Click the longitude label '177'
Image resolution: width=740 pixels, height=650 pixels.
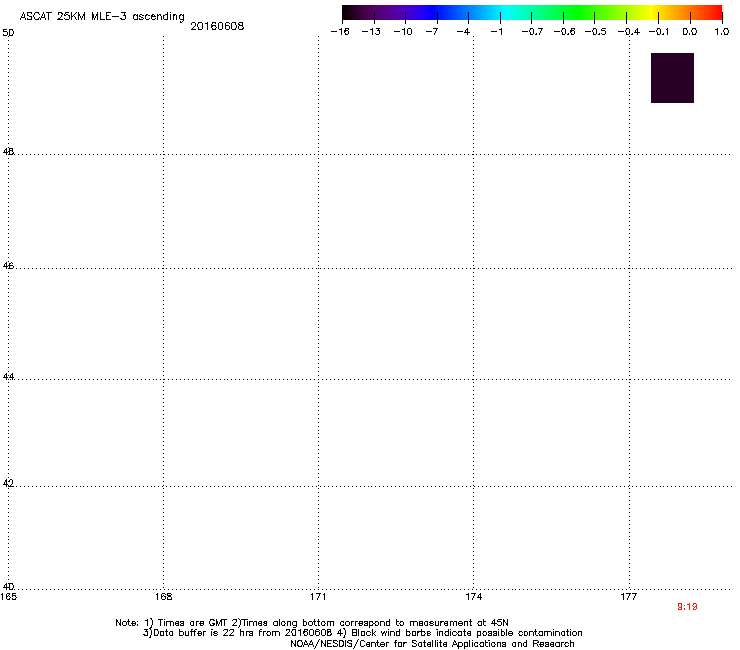point(629,597)
